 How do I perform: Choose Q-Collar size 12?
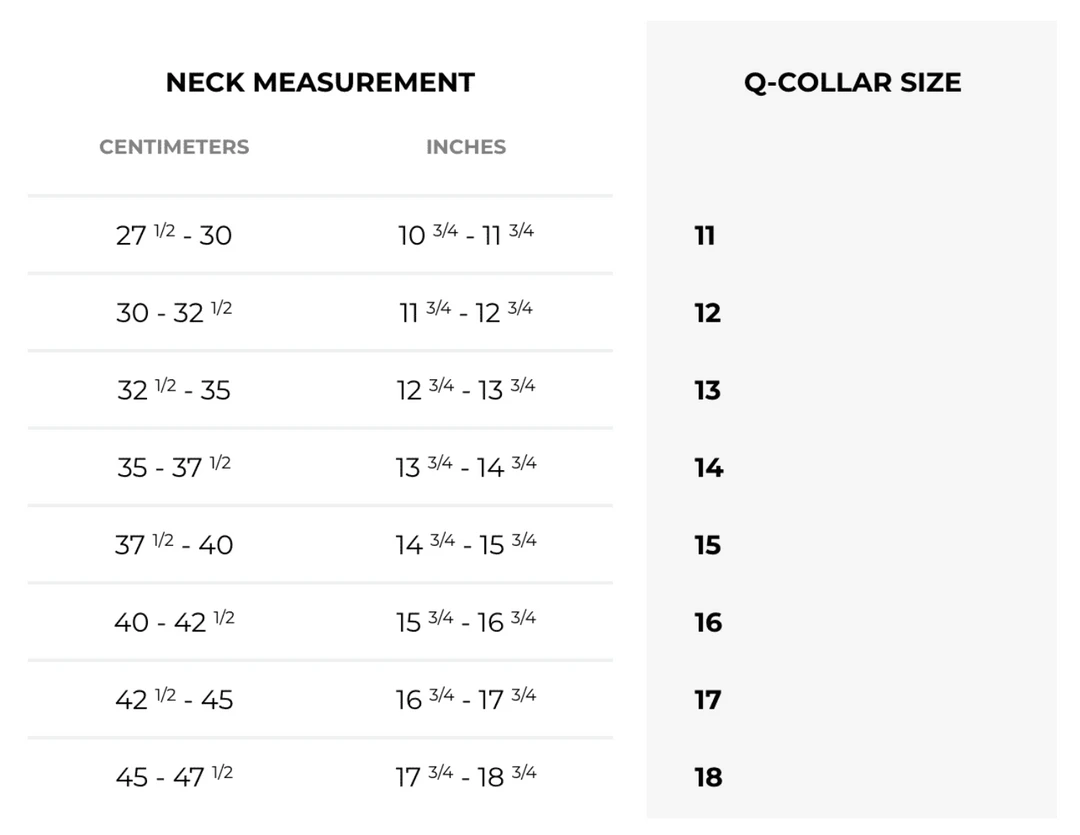tap(707, 313)
